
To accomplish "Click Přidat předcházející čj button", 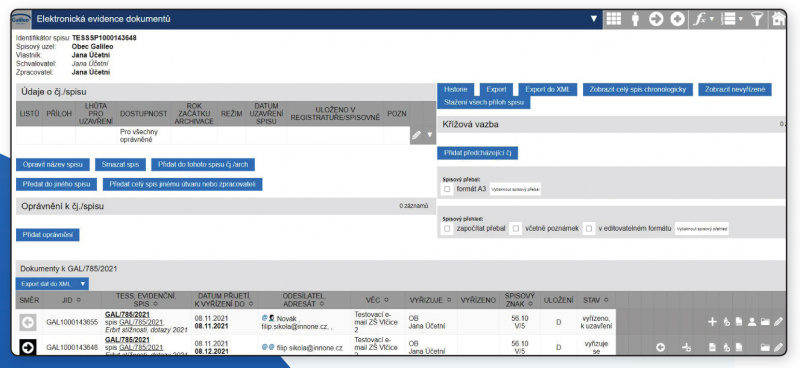I will pyautogui.click(x=478, y=153).
